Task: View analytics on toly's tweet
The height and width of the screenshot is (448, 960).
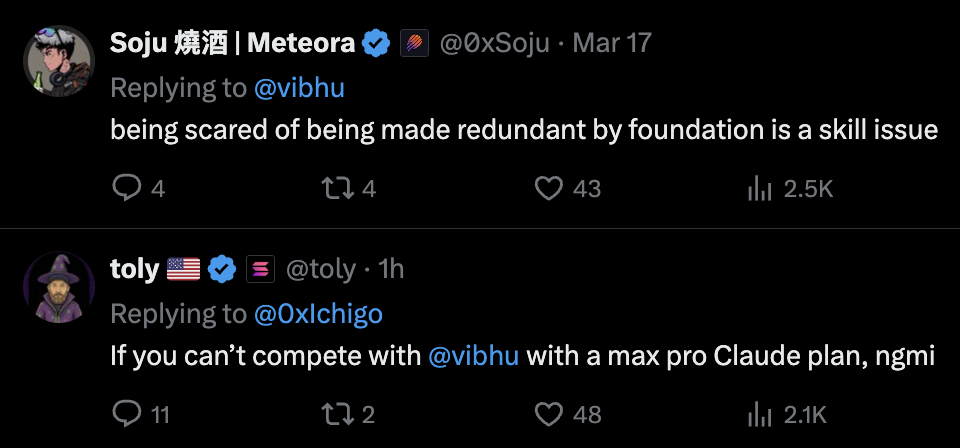Action: click(x=760, y=413)
